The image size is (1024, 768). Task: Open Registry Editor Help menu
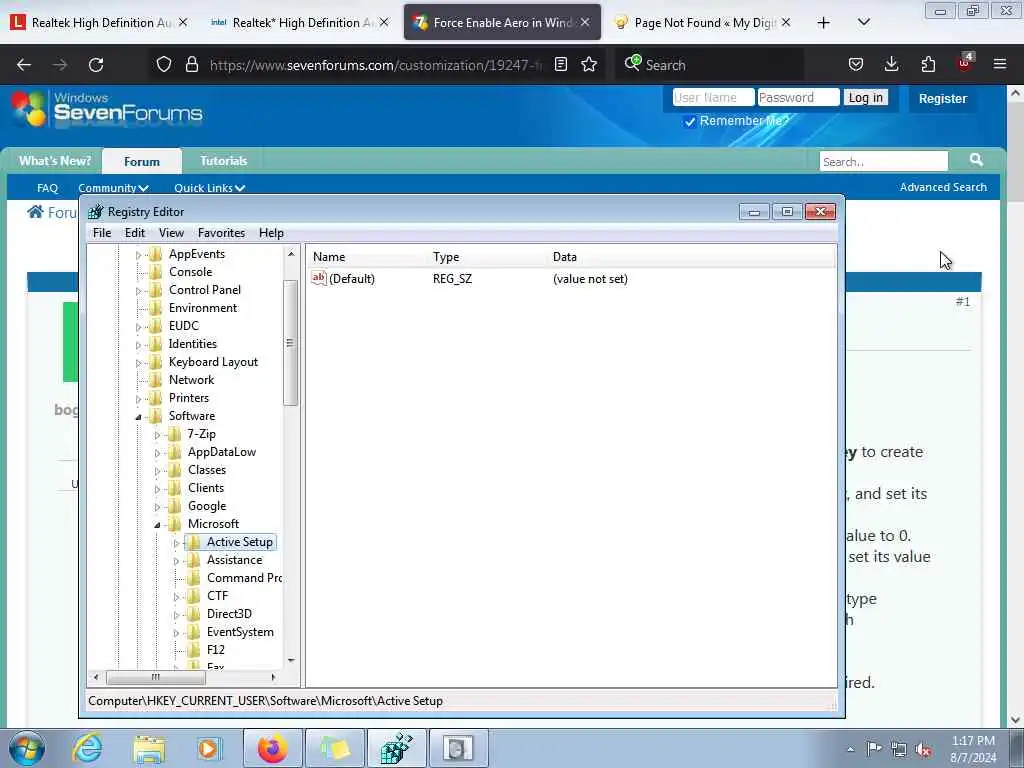tap(271, 233)
